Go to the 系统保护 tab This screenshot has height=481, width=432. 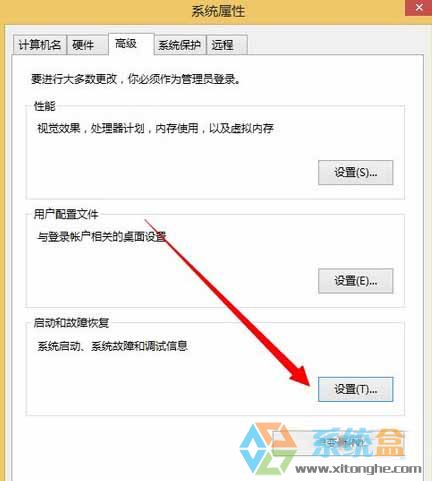coord(180,44)
